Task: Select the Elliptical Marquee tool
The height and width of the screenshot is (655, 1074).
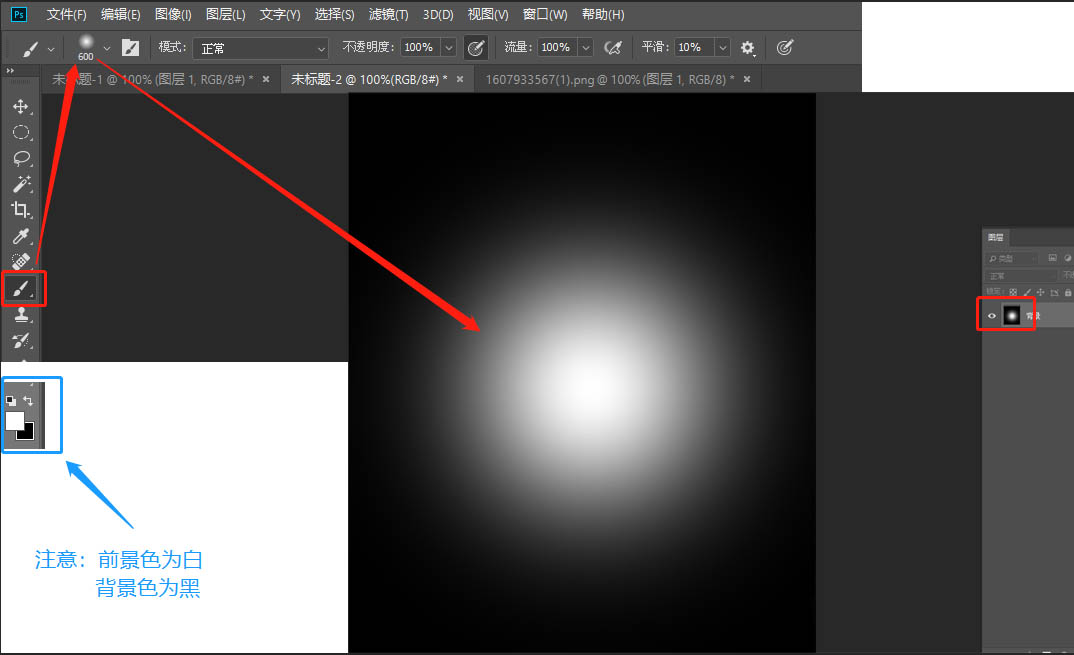Action: 21,131
